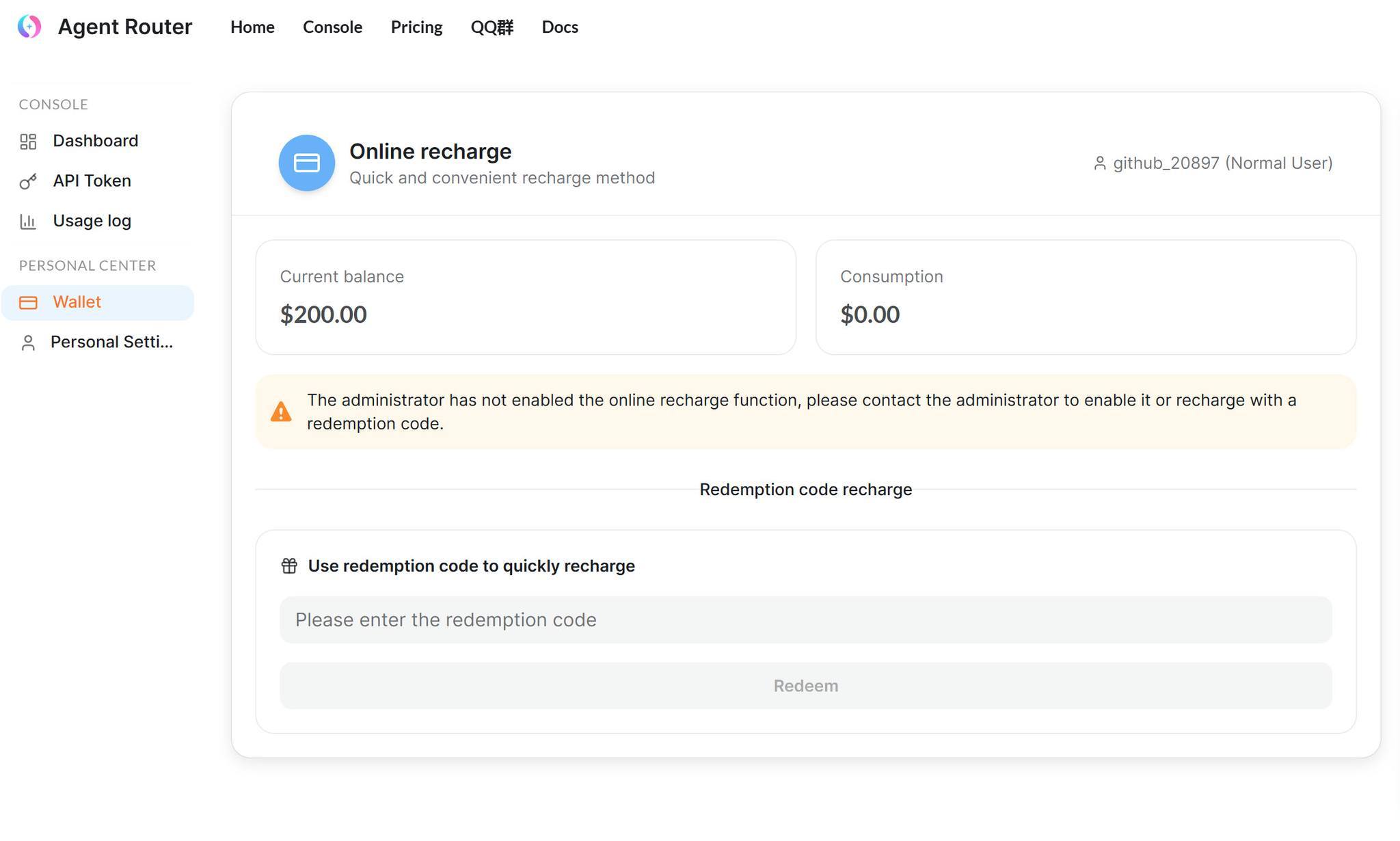This screenshot has height=841, width=1400.
Task: Click the Redeem button
Action: 806,686
